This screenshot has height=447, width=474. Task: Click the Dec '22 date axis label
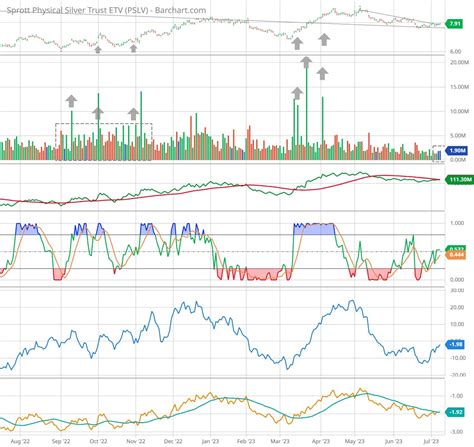point(173,441)
